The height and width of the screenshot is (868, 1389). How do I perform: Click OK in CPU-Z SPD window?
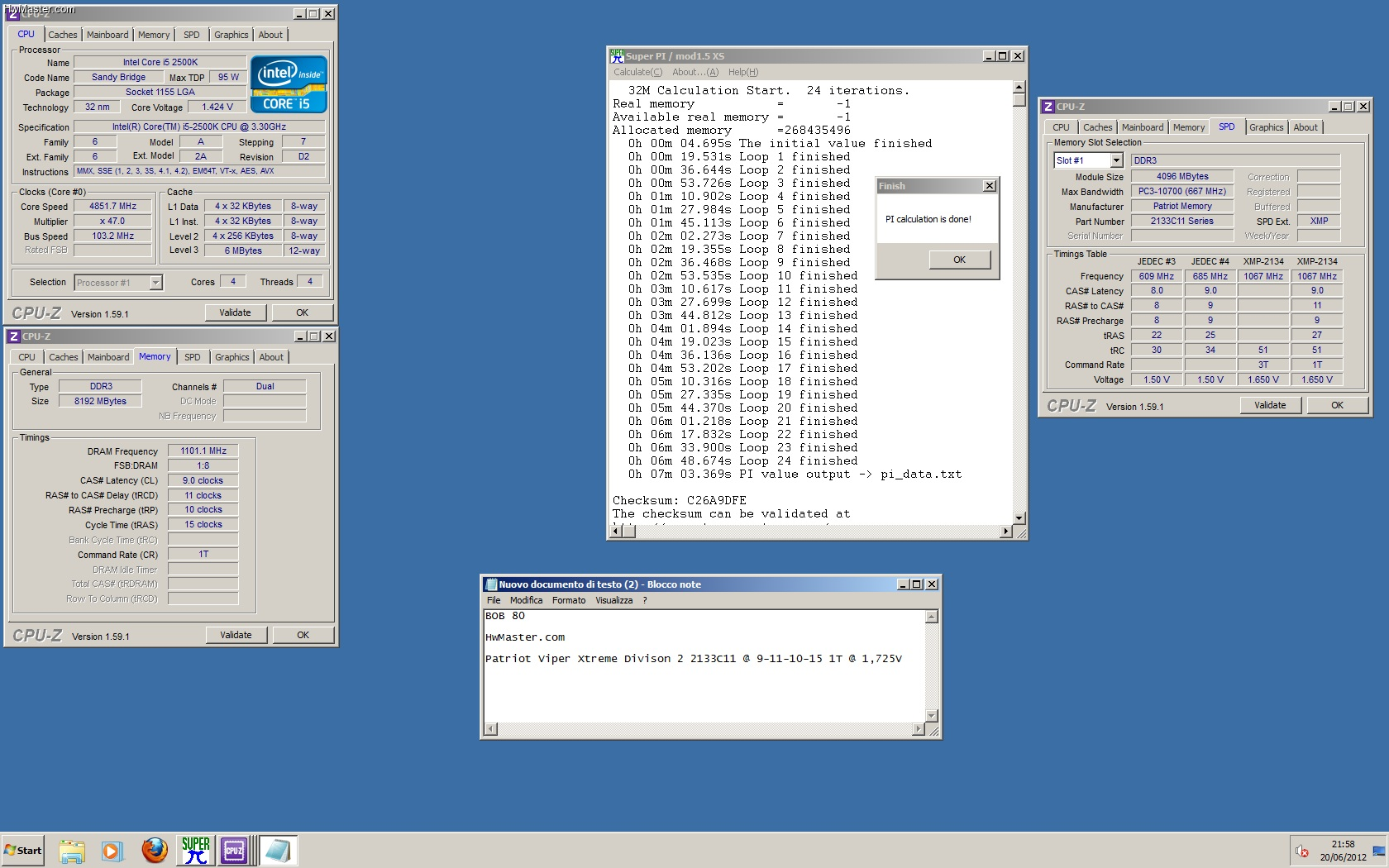[1338, 405]
